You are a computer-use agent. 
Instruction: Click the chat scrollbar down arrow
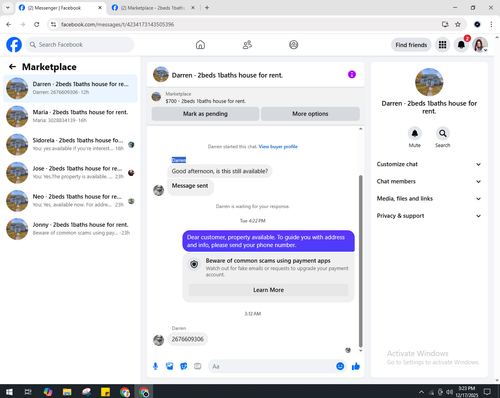tap(360, 351)
